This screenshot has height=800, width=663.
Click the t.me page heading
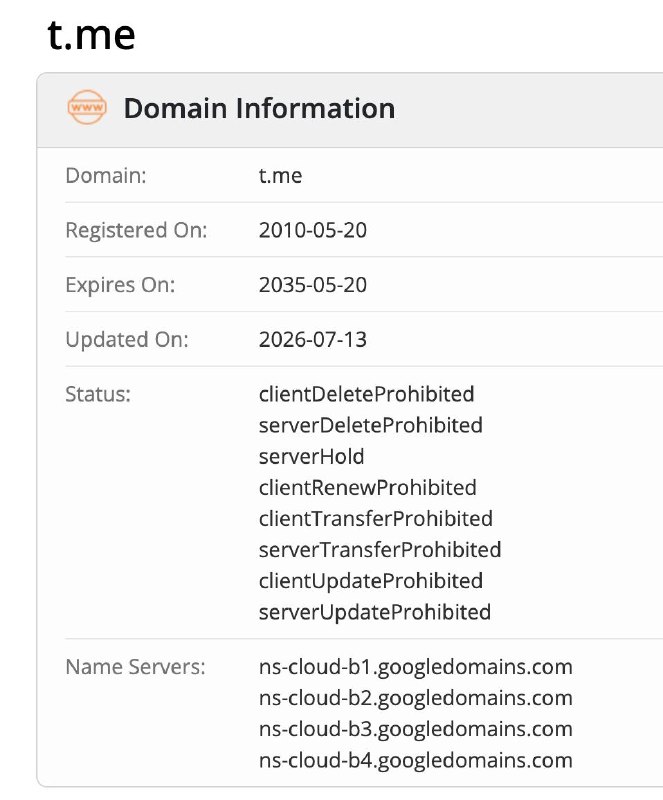coord(91,35)
